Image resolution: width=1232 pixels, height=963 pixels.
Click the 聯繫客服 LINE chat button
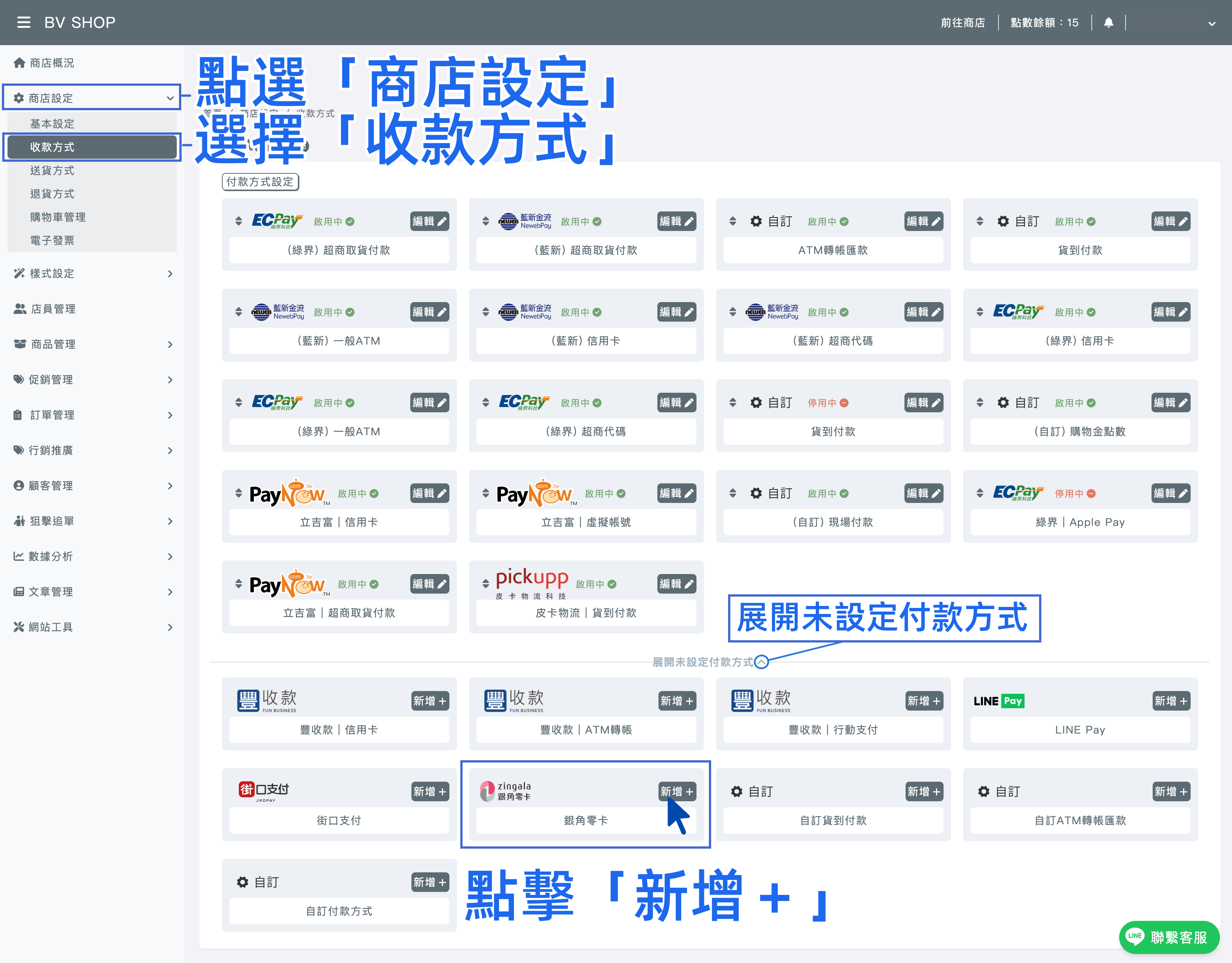tap(1169, 937)
